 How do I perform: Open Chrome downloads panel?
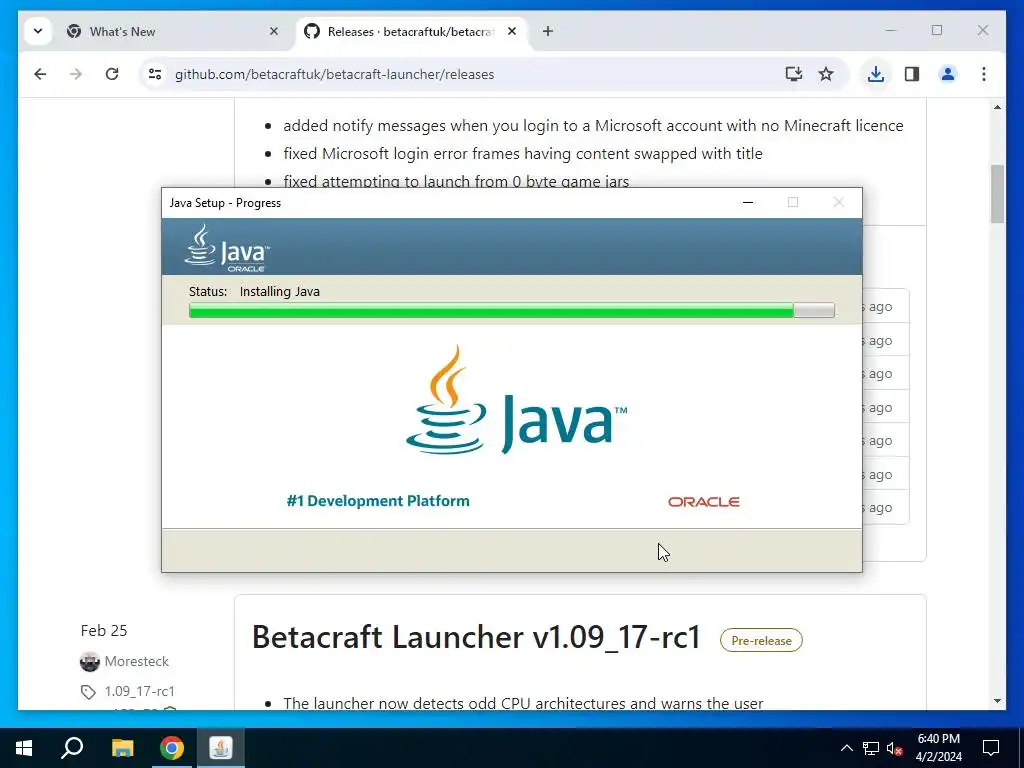[876, 74]
